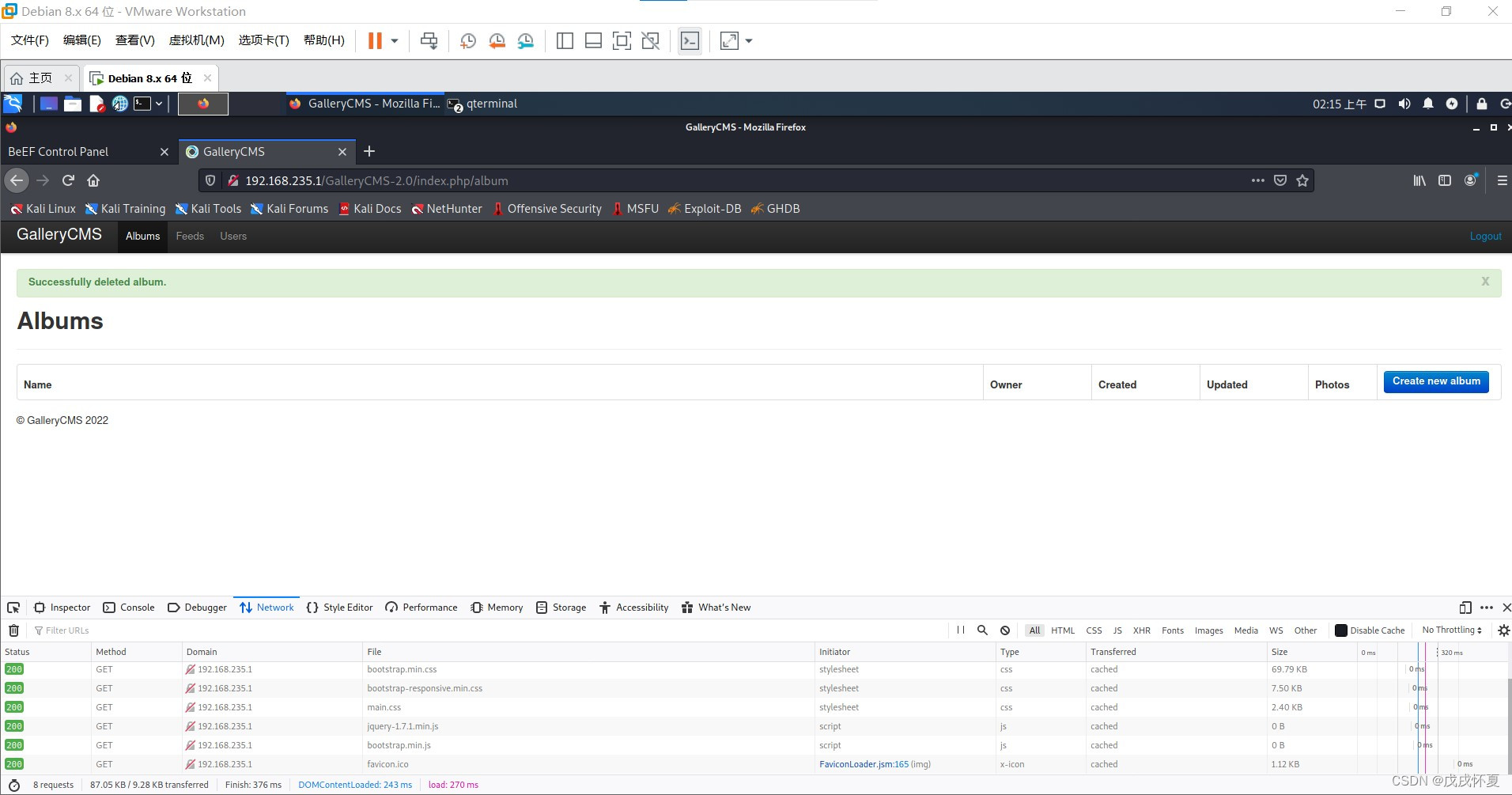This screenshot has height=795, width=1512.
Task: Click the Filter URLs field
Action: 486,630
